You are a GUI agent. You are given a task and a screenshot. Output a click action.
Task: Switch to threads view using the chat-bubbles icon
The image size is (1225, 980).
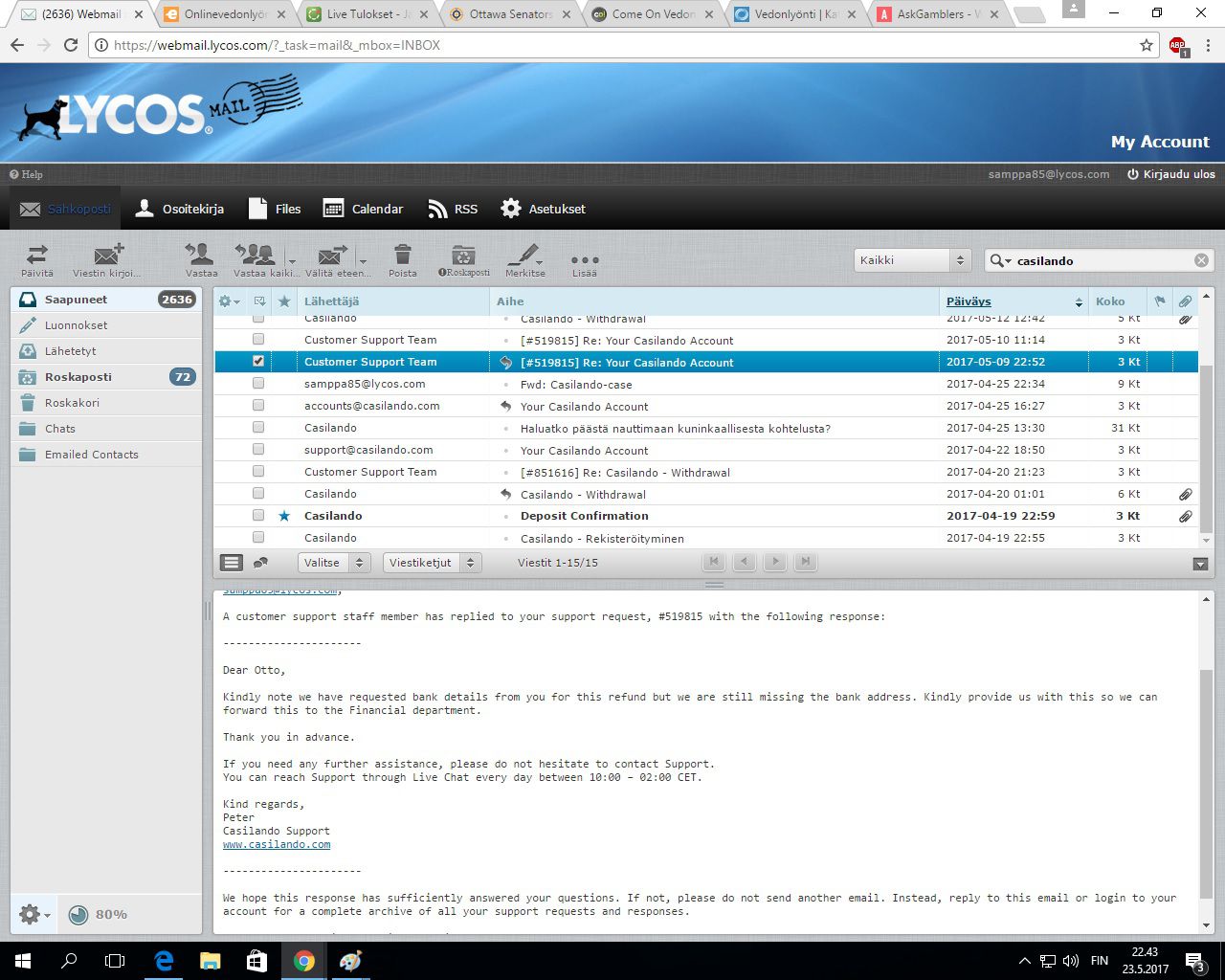coord(260,563)
